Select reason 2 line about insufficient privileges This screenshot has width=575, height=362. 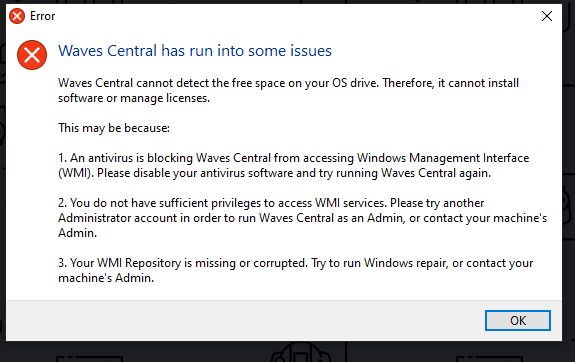pos(271,203)
